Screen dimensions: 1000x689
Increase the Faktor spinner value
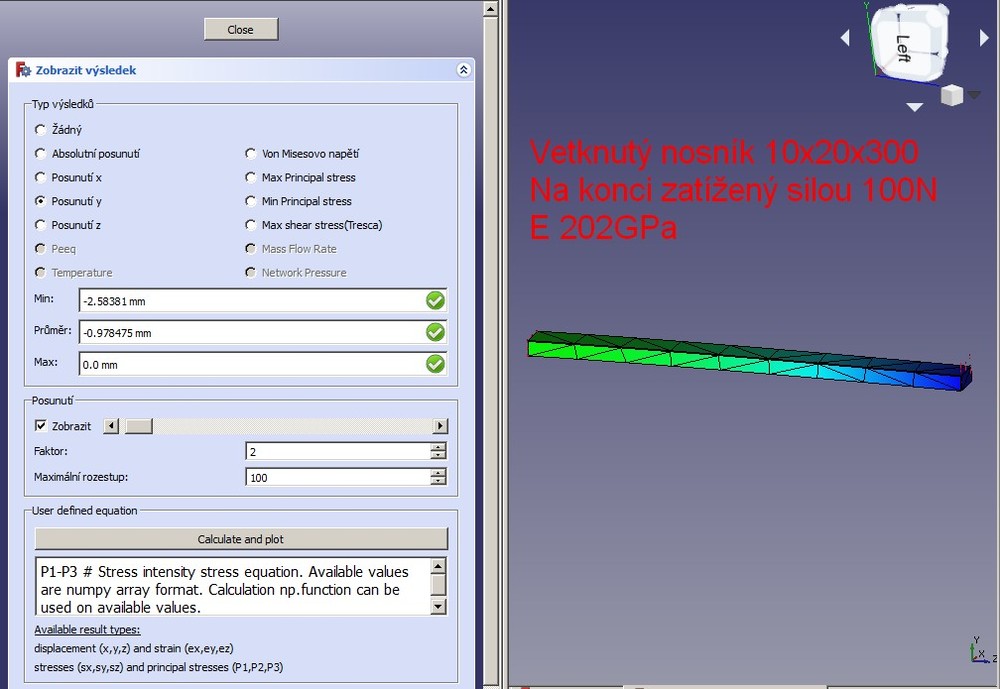438,447
